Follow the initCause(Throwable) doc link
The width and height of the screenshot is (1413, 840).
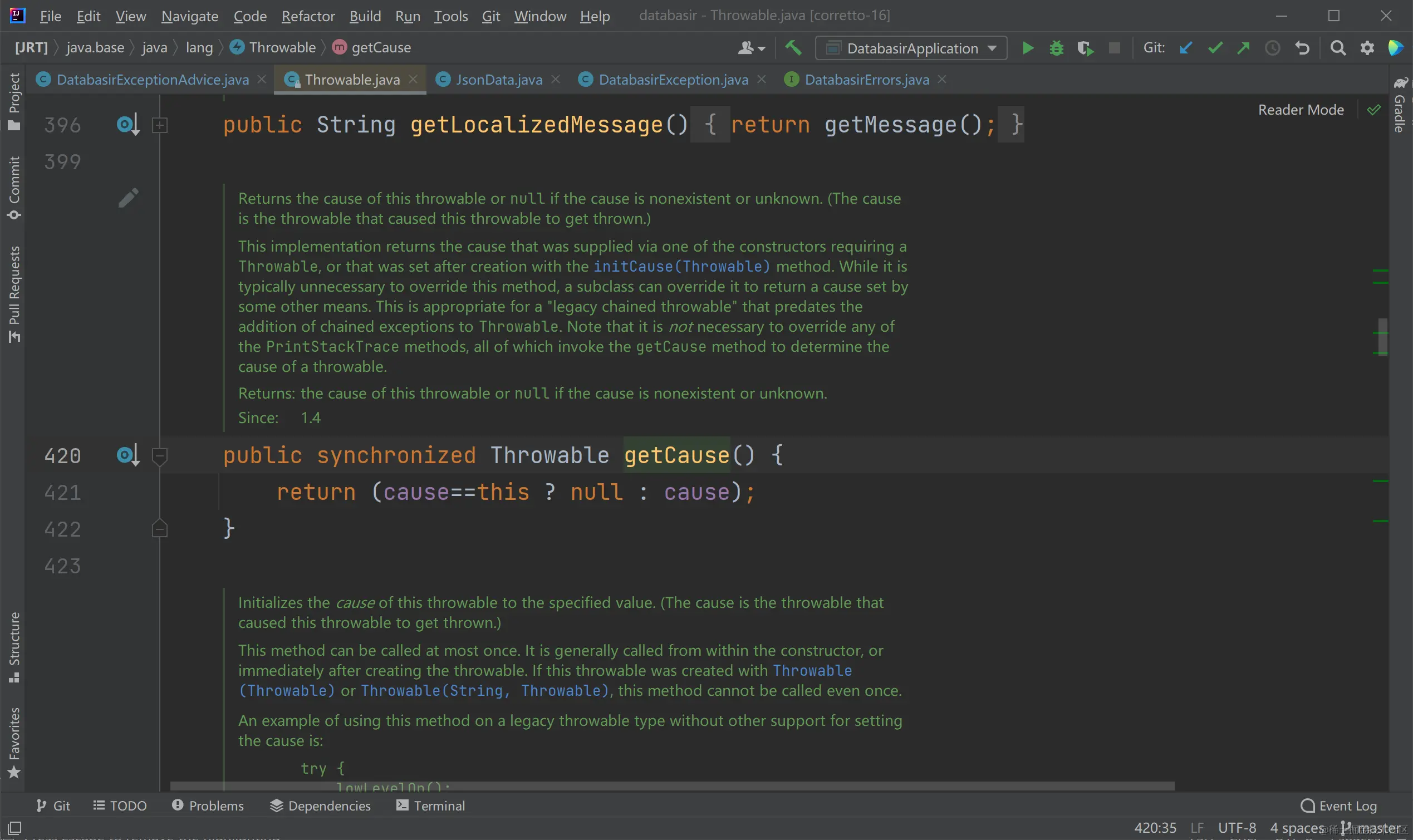coord(681,266)
